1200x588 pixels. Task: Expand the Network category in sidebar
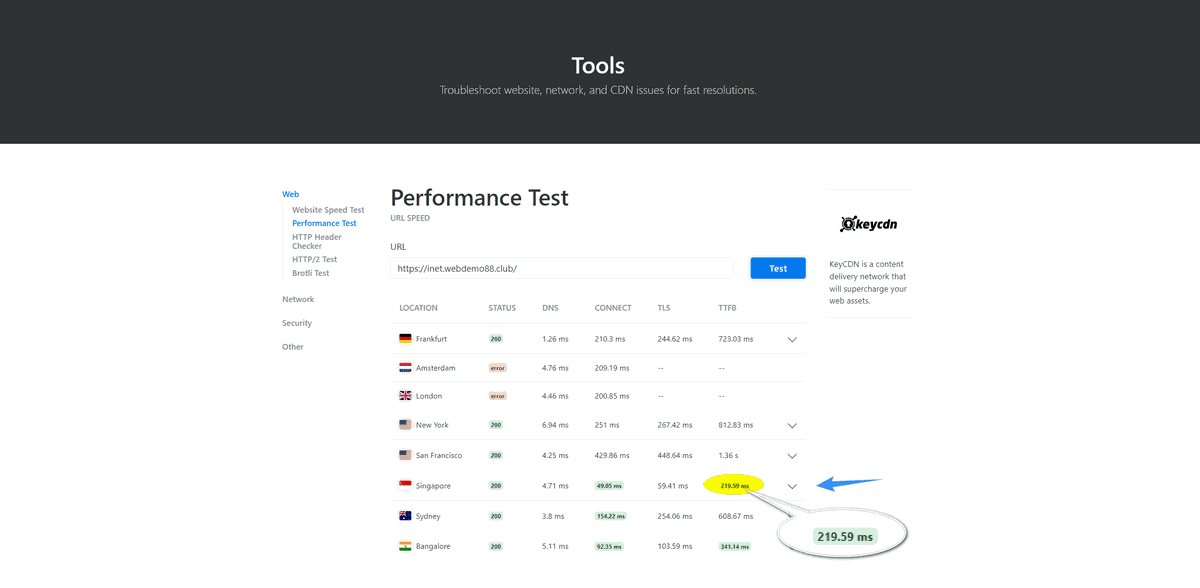(298, 299)
